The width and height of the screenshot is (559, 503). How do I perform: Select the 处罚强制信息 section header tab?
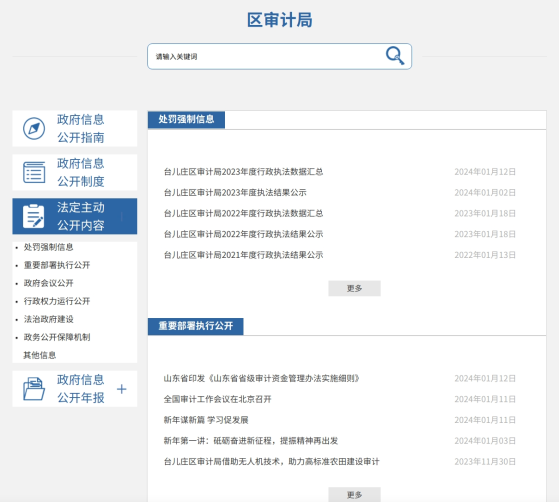[186, 119]
